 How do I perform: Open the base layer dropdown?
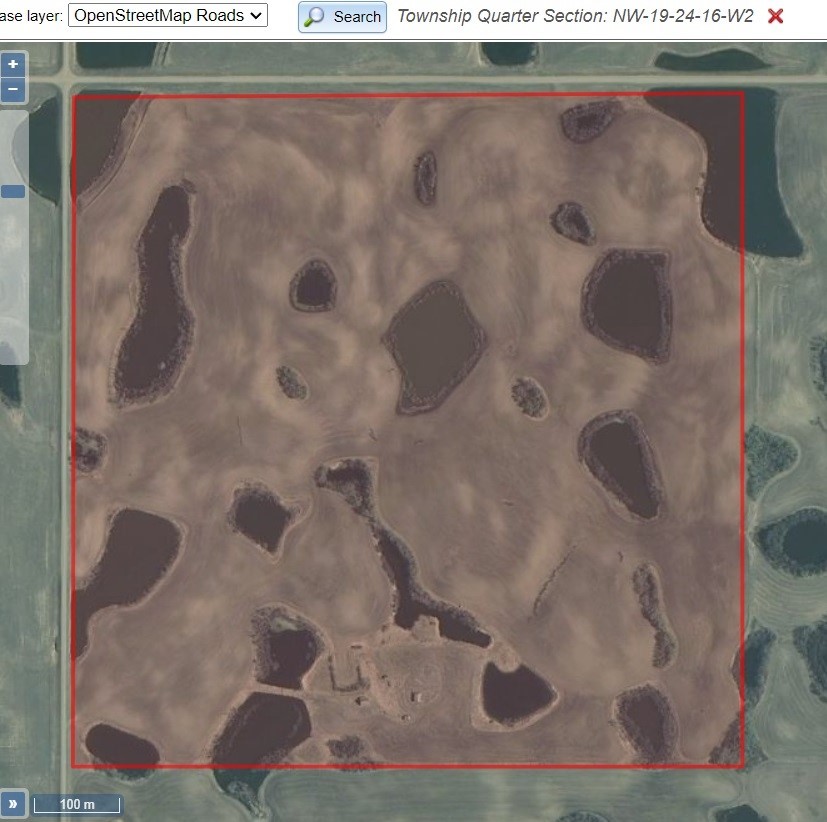tap(168, 15)
